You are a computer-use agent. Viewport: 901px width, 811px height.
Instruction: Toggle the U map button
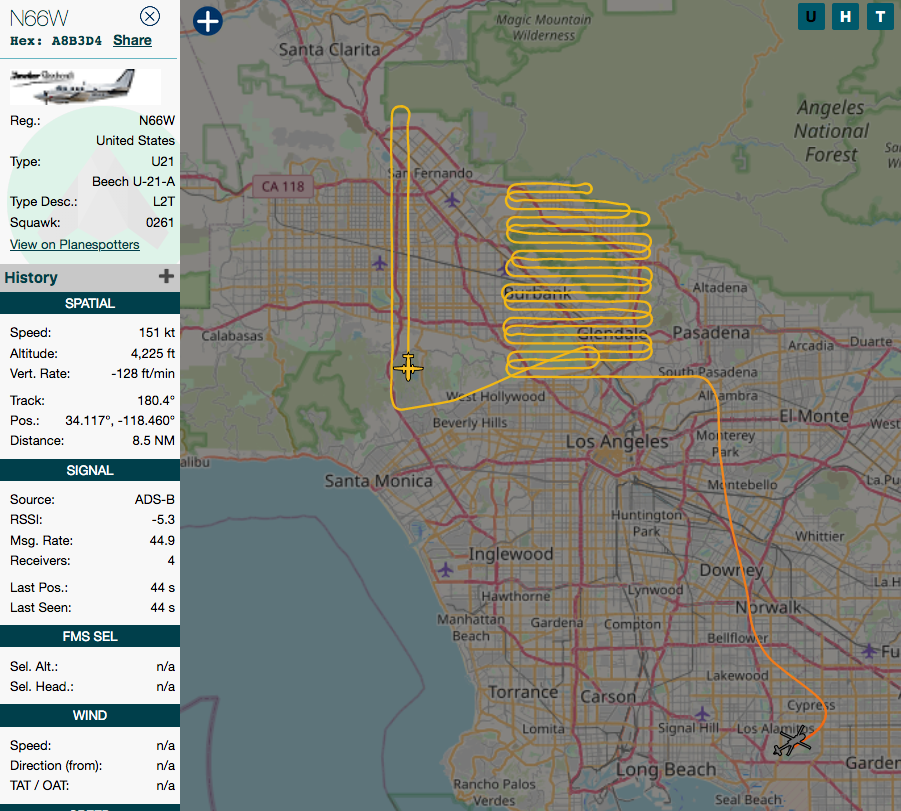pyautogui.click(x=811, y=16)
